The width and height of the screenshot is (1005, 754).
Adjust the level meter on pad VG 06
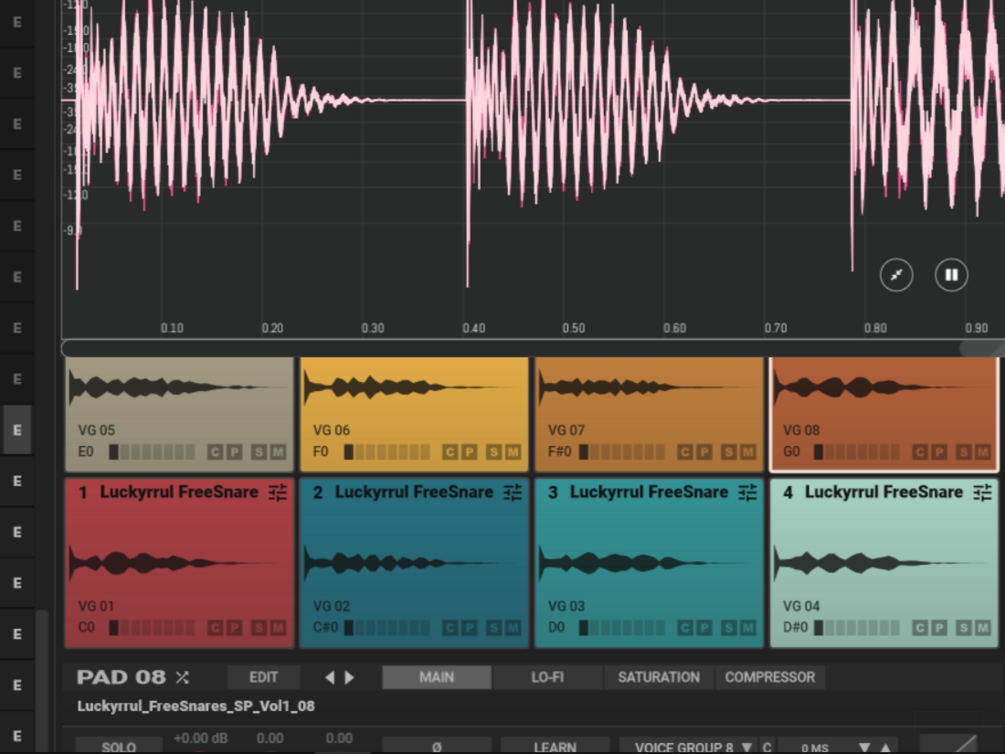coord(387,452)
